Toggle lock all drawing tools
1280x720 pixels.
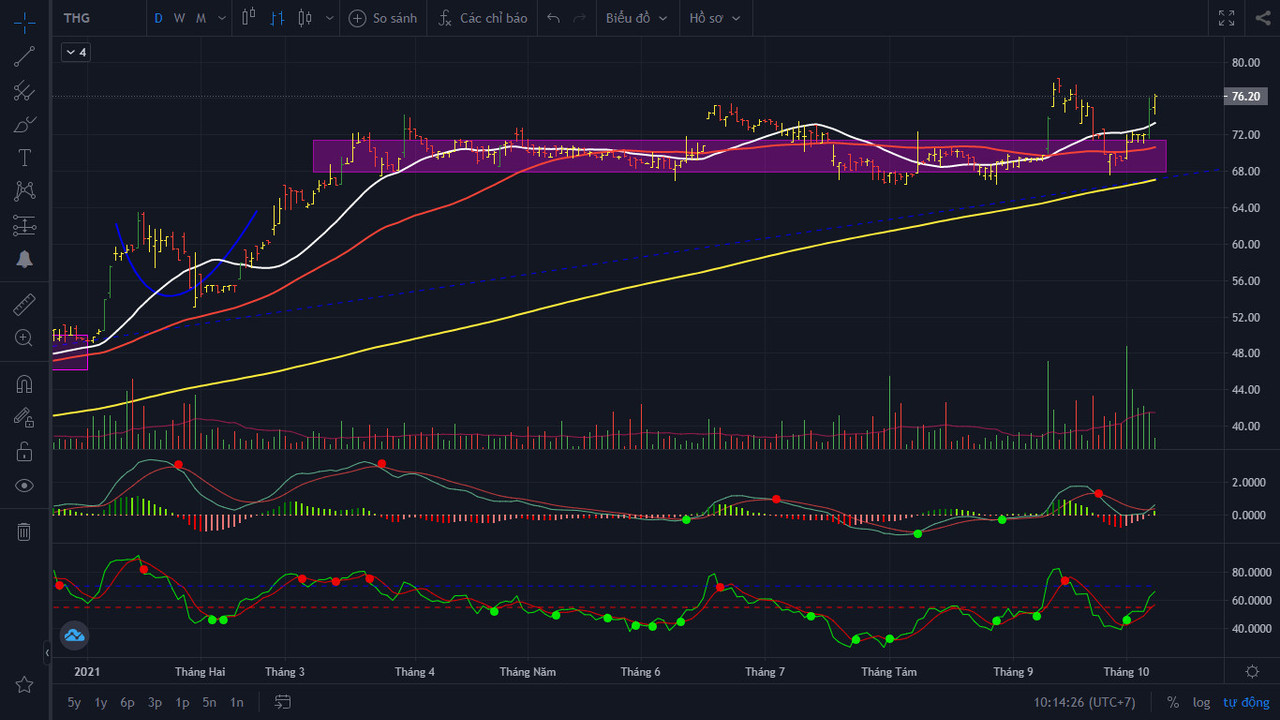24,452
